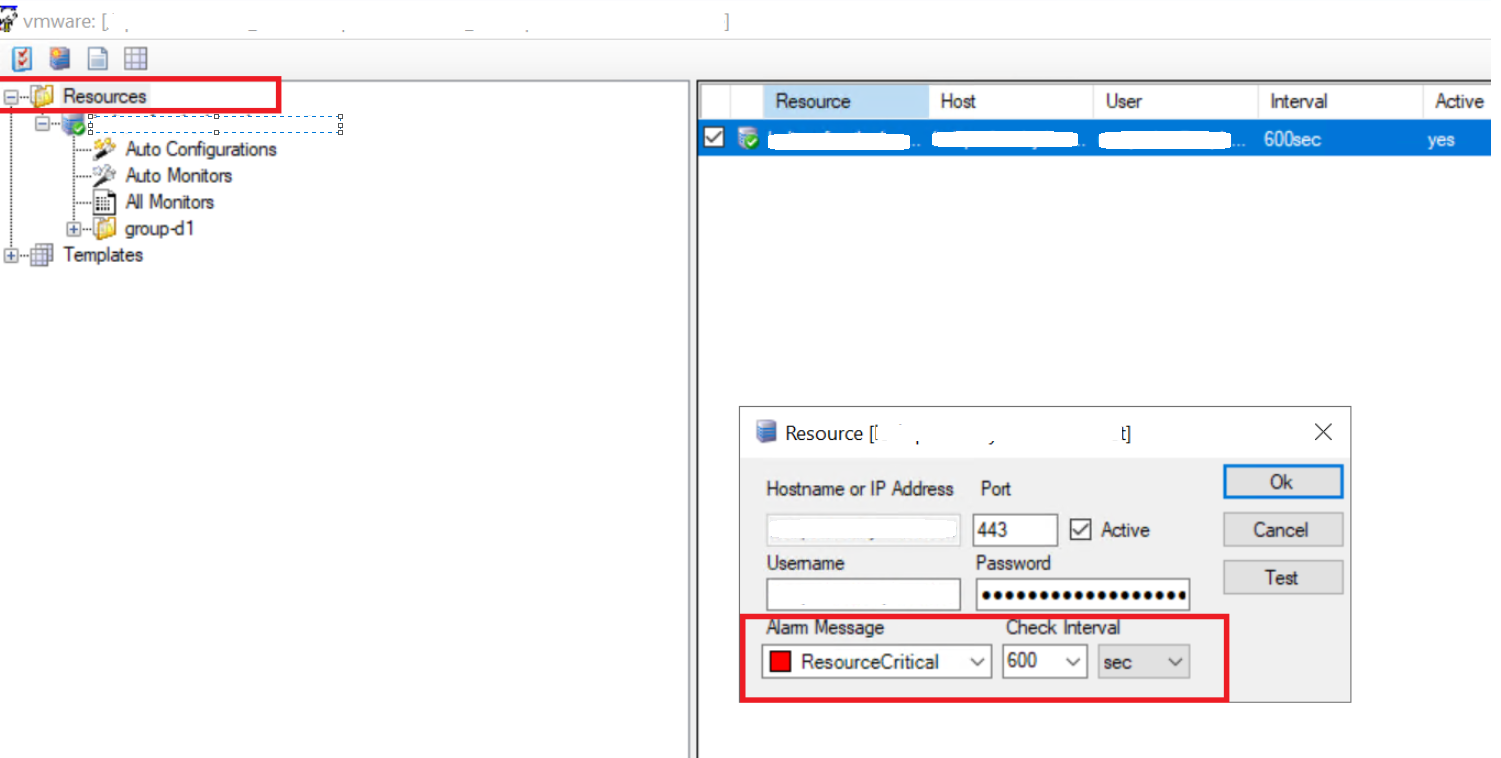
Task: Click the grid icon beside Templates
Action: [x=42, y=255]
